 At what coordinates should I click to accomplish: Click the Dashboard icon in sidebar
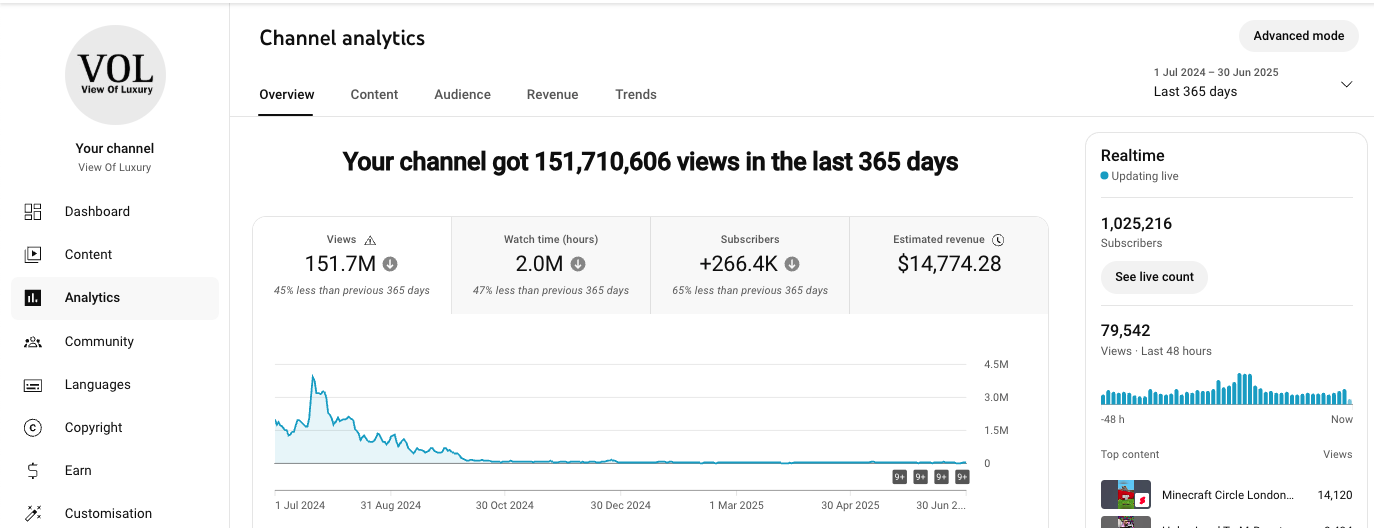(x=33, y=212)
